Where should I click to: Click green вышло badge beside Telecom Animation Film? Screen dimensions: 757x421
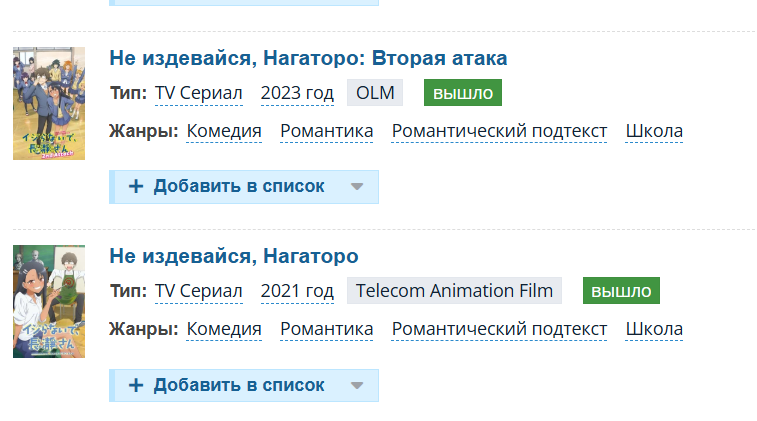pos(621,291)
